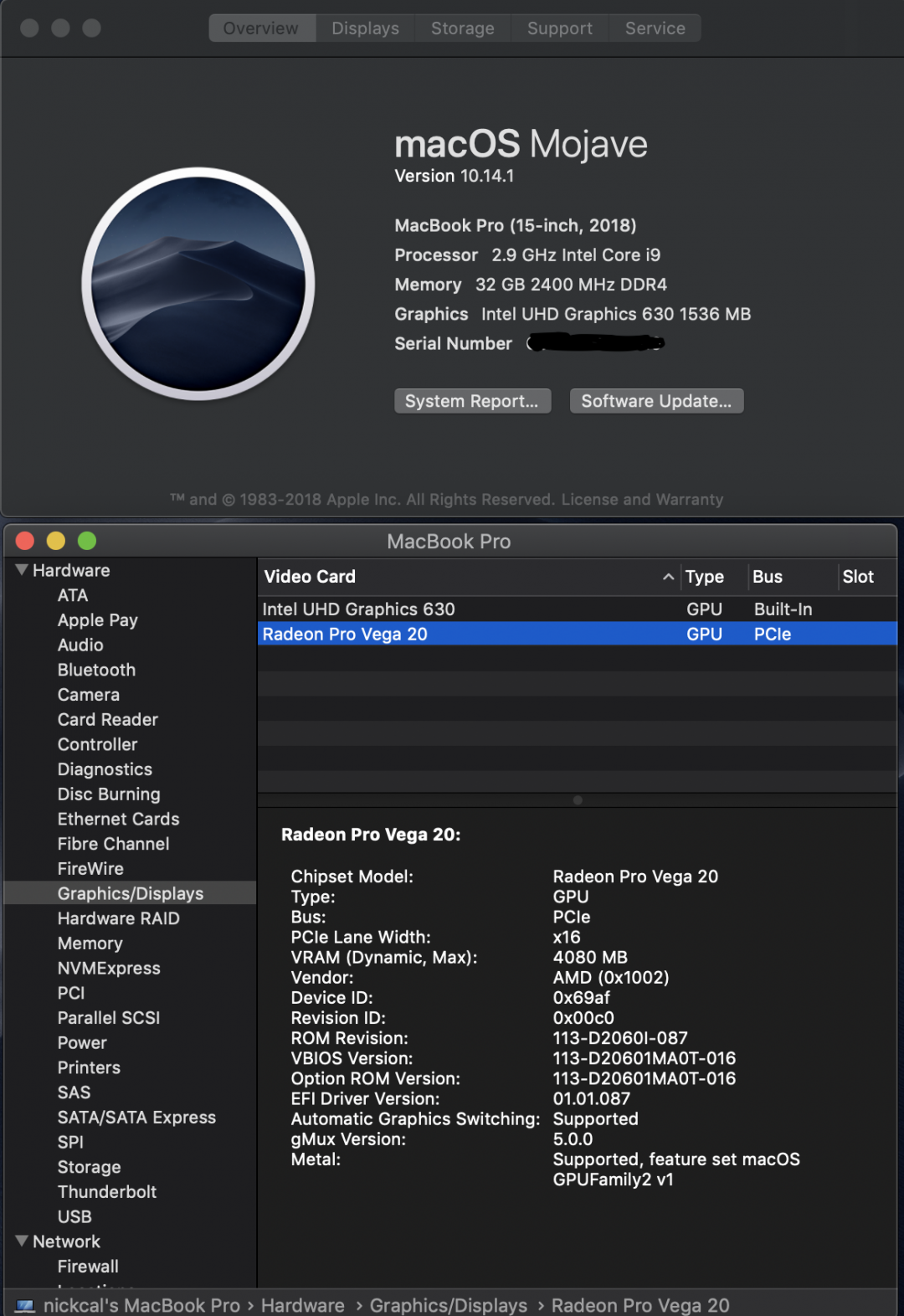Open the Storage tab
This screenshot has height=1316, width=904.
tap(462, 28)
